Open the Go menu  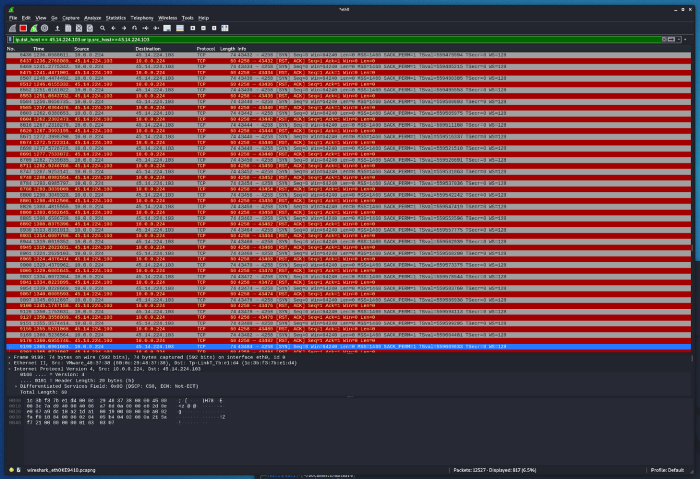[x=54, y=18]
